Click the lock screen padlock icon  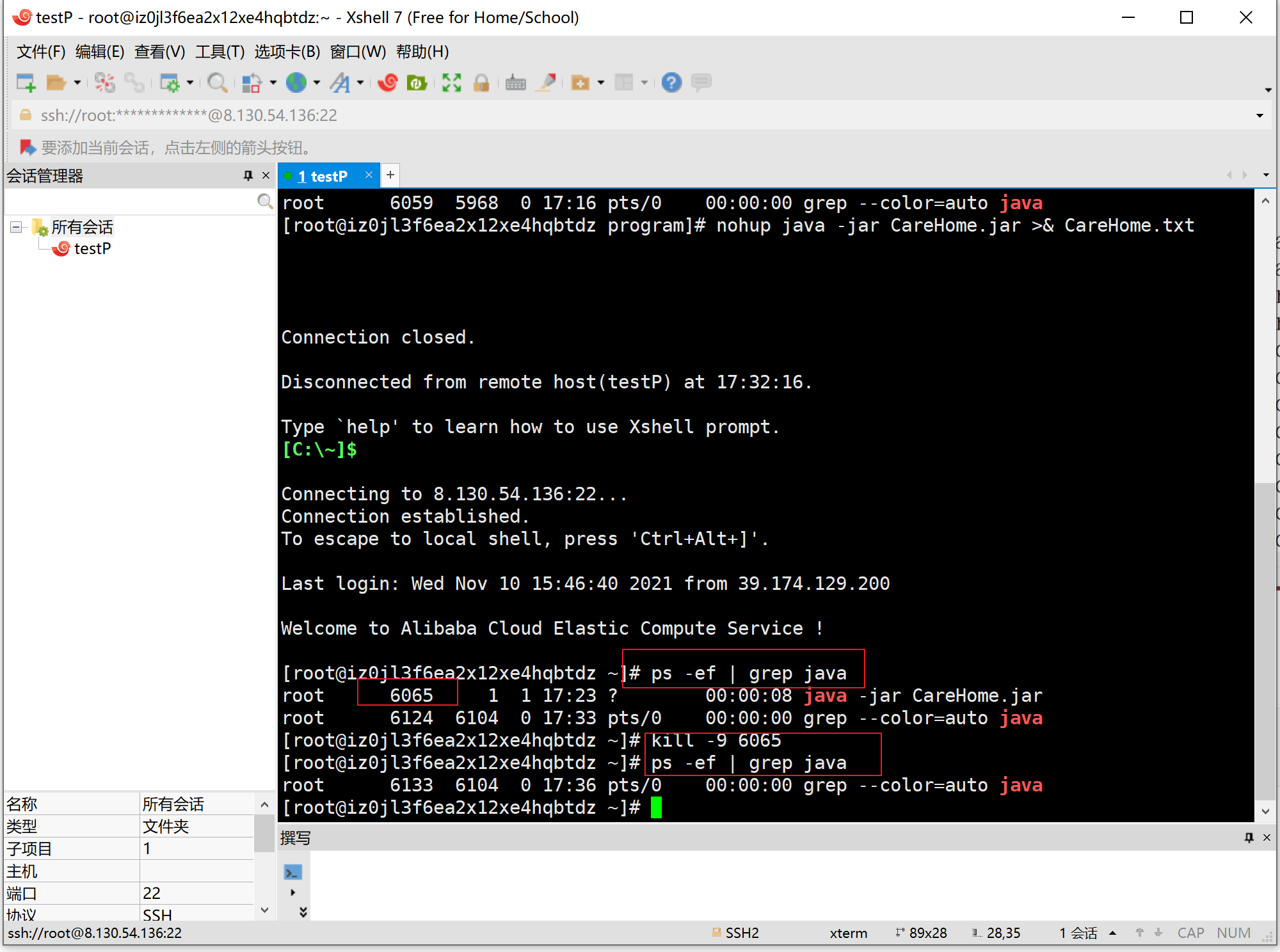pyautogui.click(x=481, y=83)
